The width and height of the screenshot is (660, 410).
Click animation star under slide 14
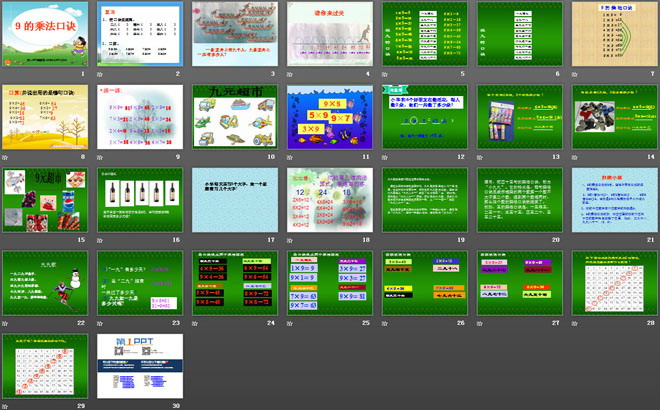tap(575, 157)
